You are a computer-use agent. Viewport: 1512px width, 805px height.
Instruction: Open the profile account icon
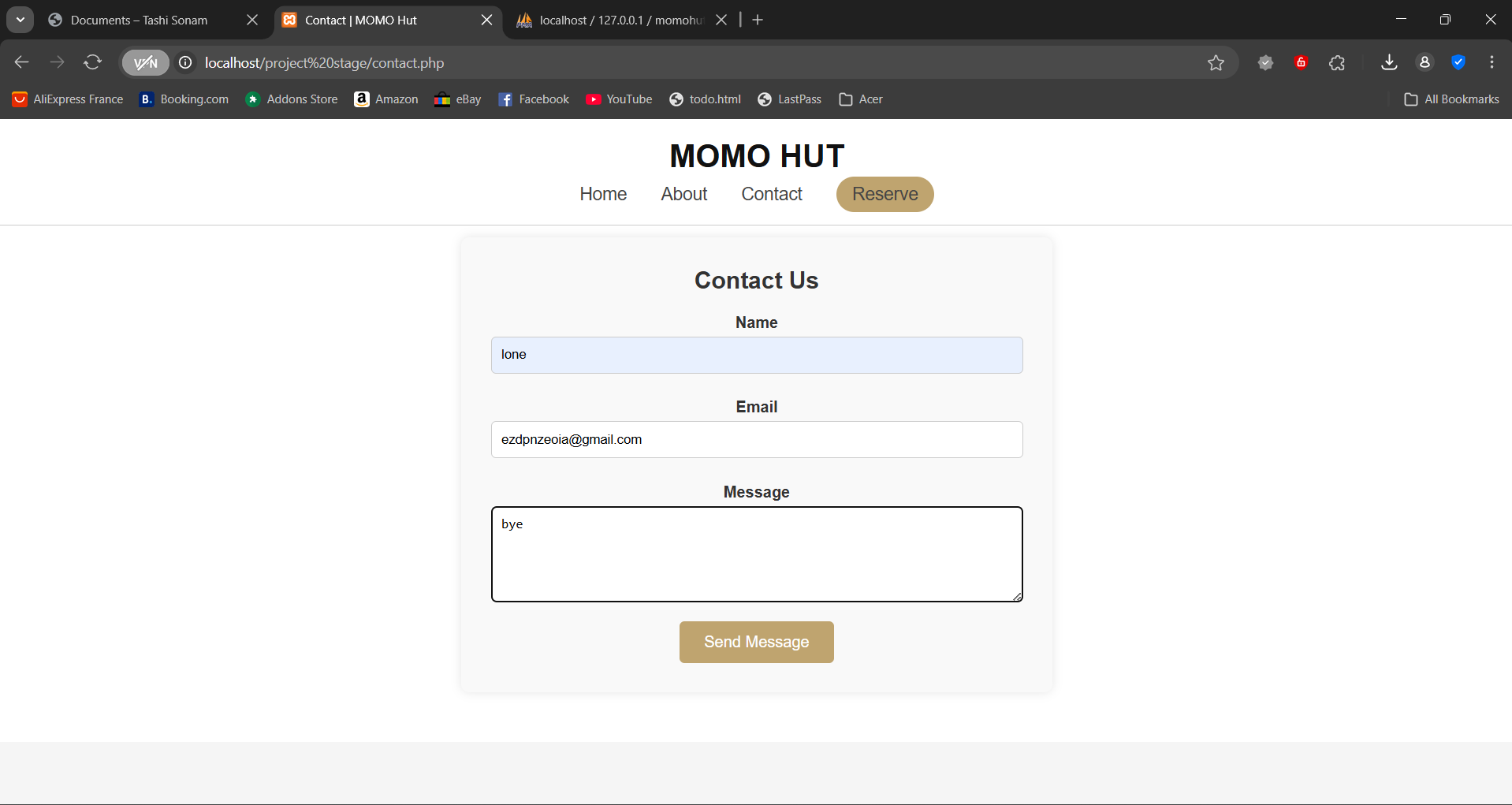[1424, 63]
